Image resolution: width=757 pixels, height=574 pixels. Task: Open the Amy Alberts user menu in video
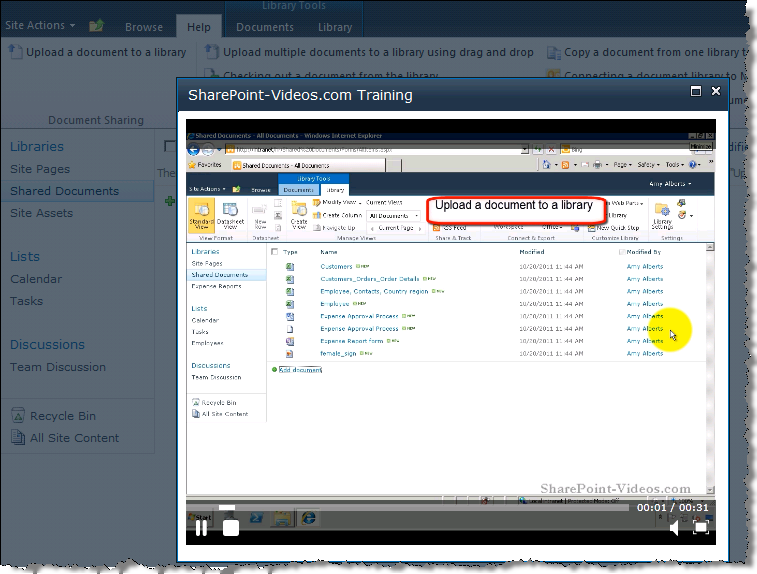(670, 184)
